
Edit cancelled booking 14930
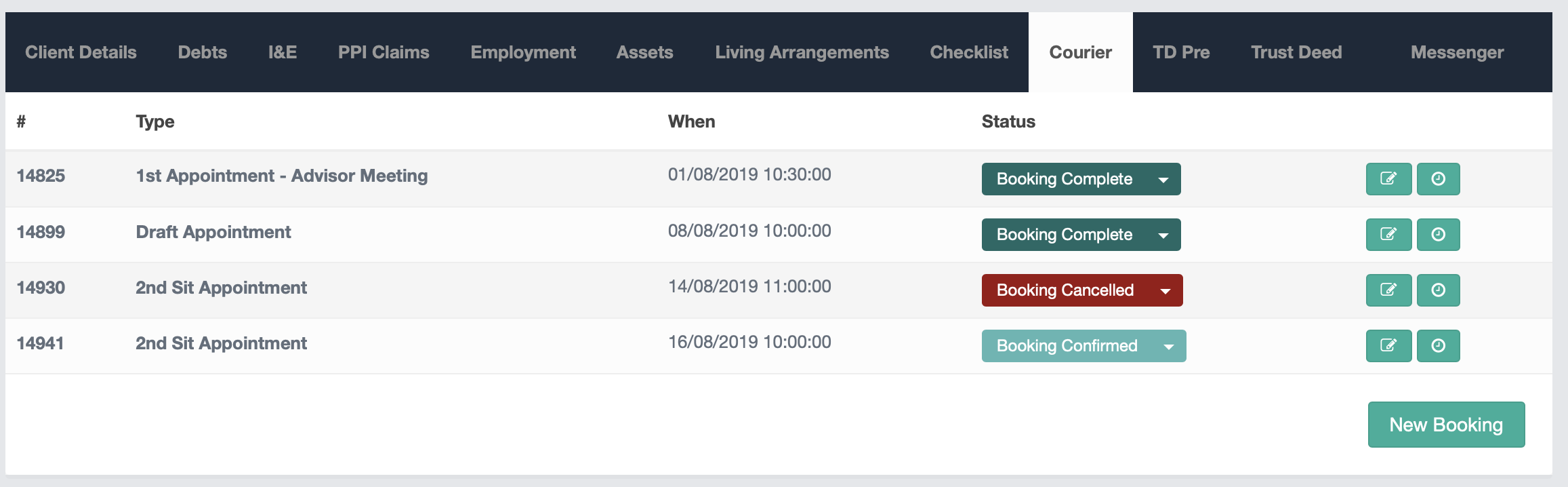click(1388, 290)
